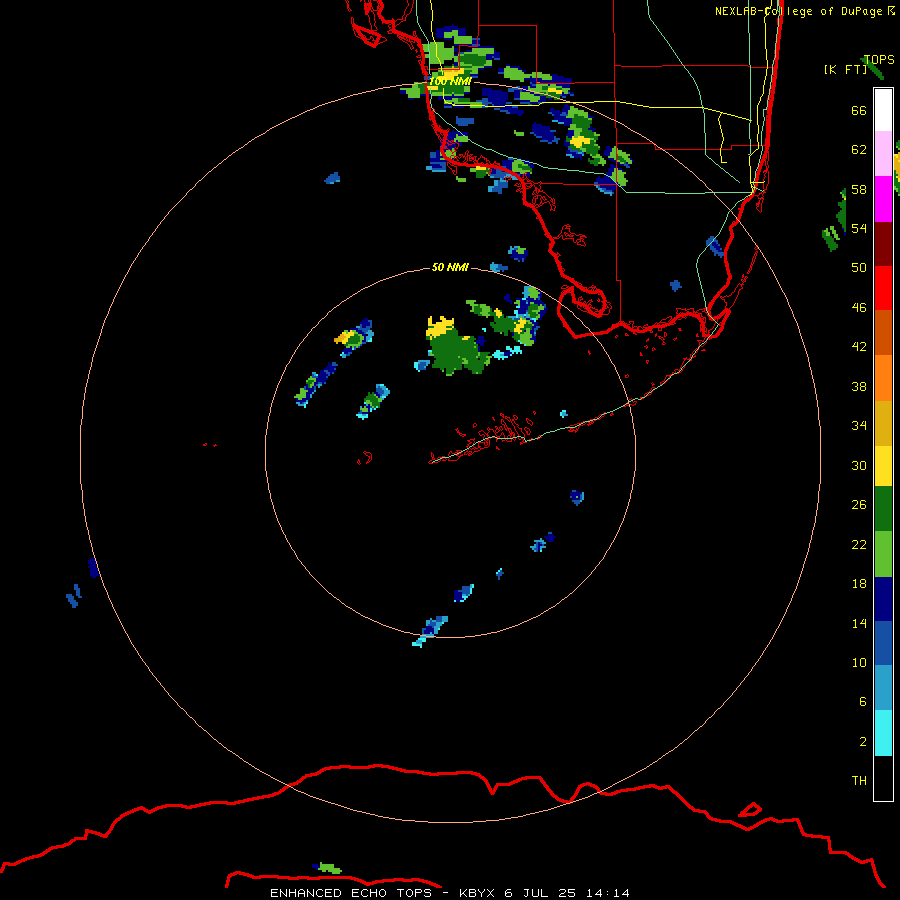The image size is (900, 900).
Task: Click the yellow legend swatch
Action: point(883,466)
